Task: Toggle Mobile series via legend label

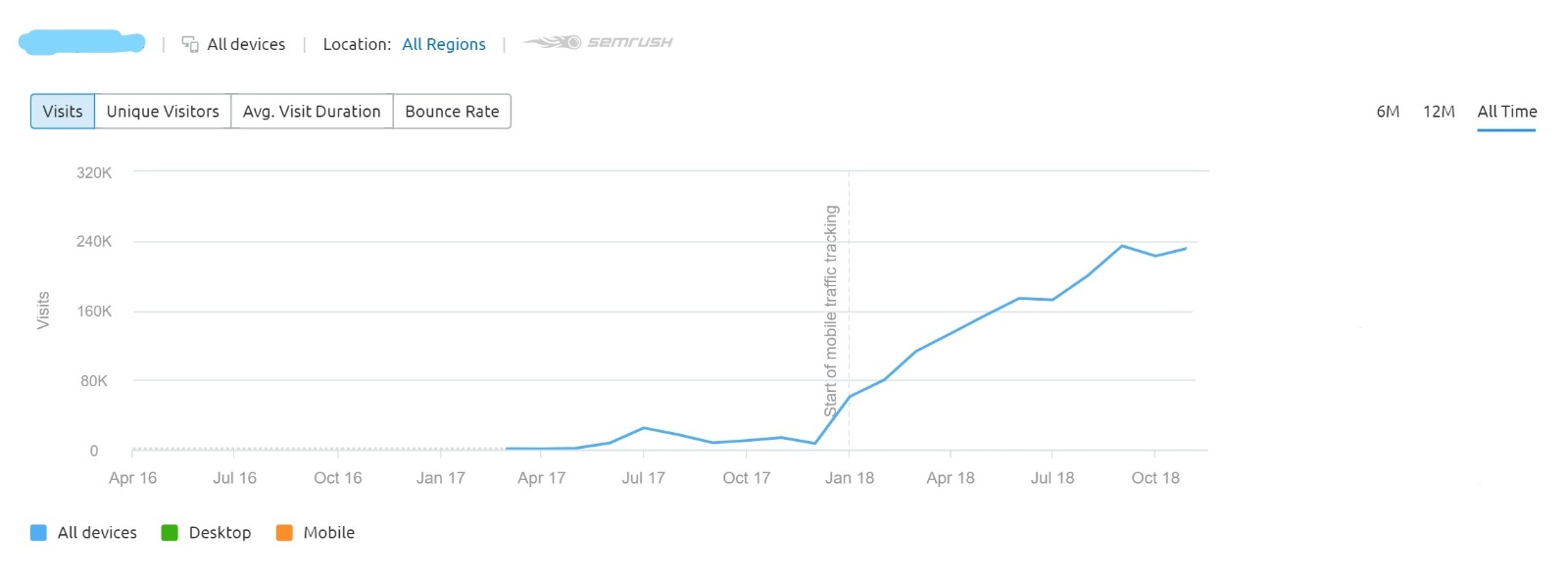Action: point(329,533)
